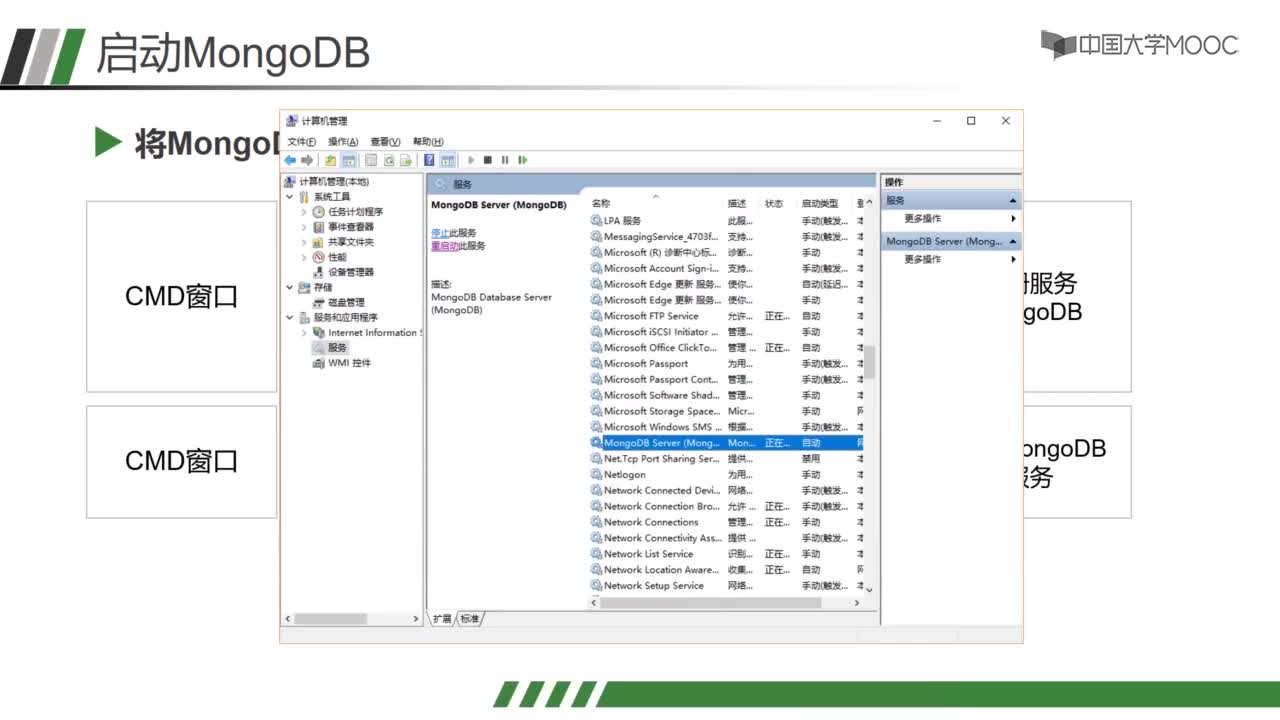1280x720 pixels.
Task: Click the 停止 this service link
Action: tap(440, 233)
